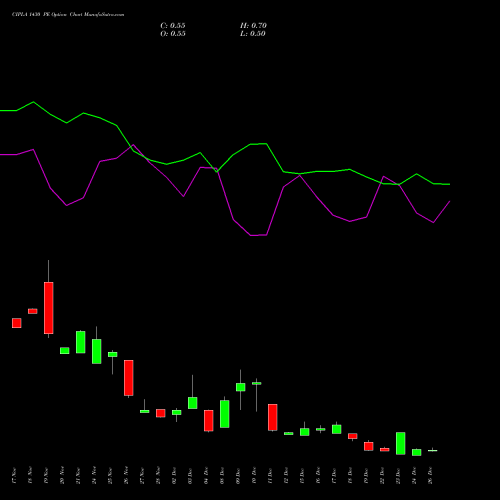Image resolution: width=500 pixels, height=500 pixels.
Task: Click the tall red candle on 19 Nov
Action: (x=49, y=308)
